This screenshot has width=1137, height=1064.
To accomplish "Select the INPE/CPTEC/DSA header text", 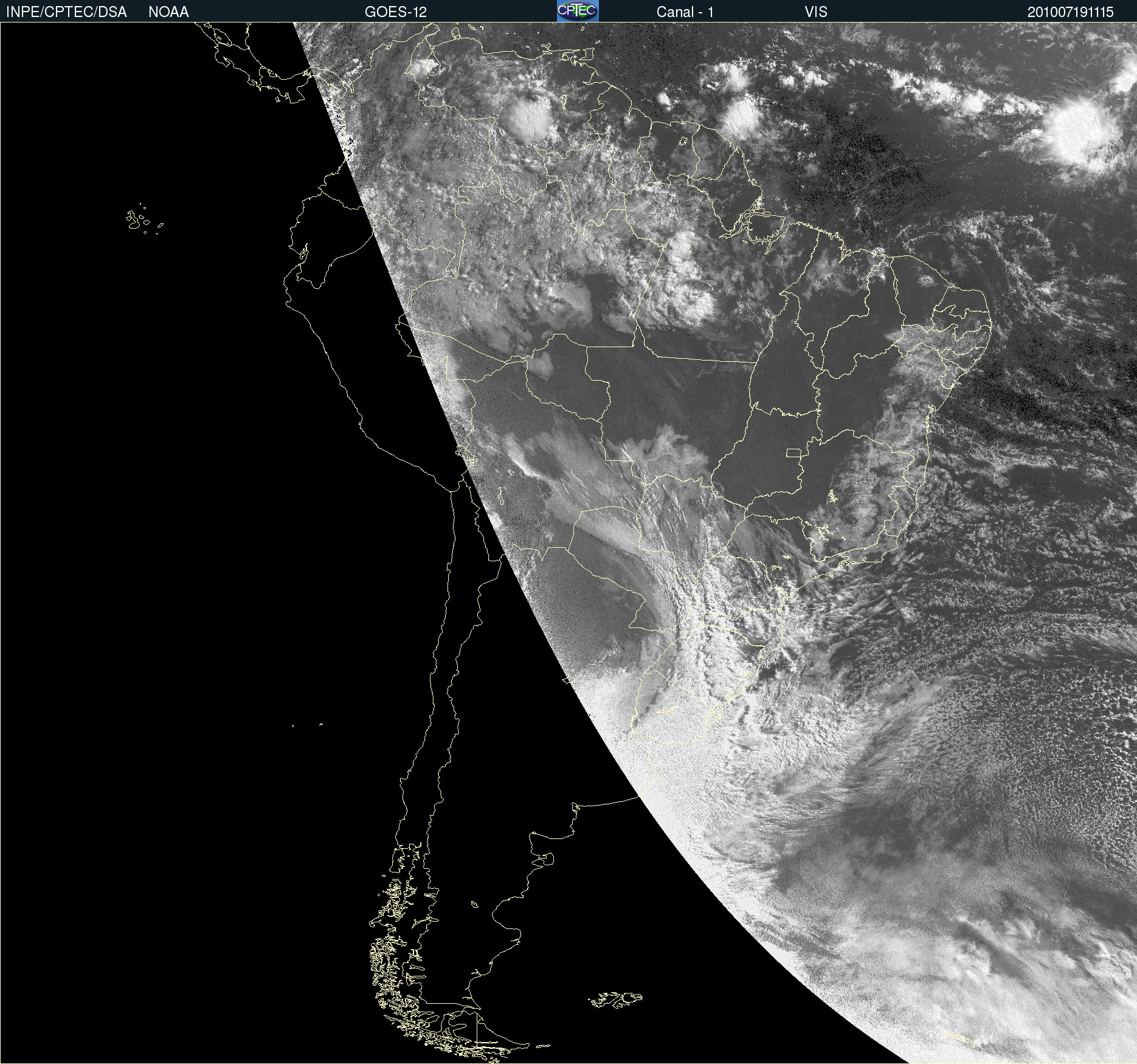I will point(66,12).
